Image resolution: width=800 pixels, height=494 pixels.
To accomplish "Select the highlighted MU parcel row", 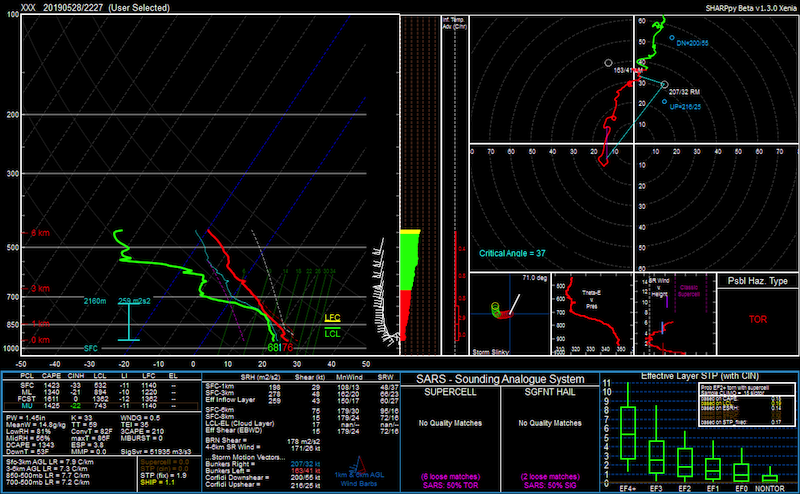I will (101, 406).
